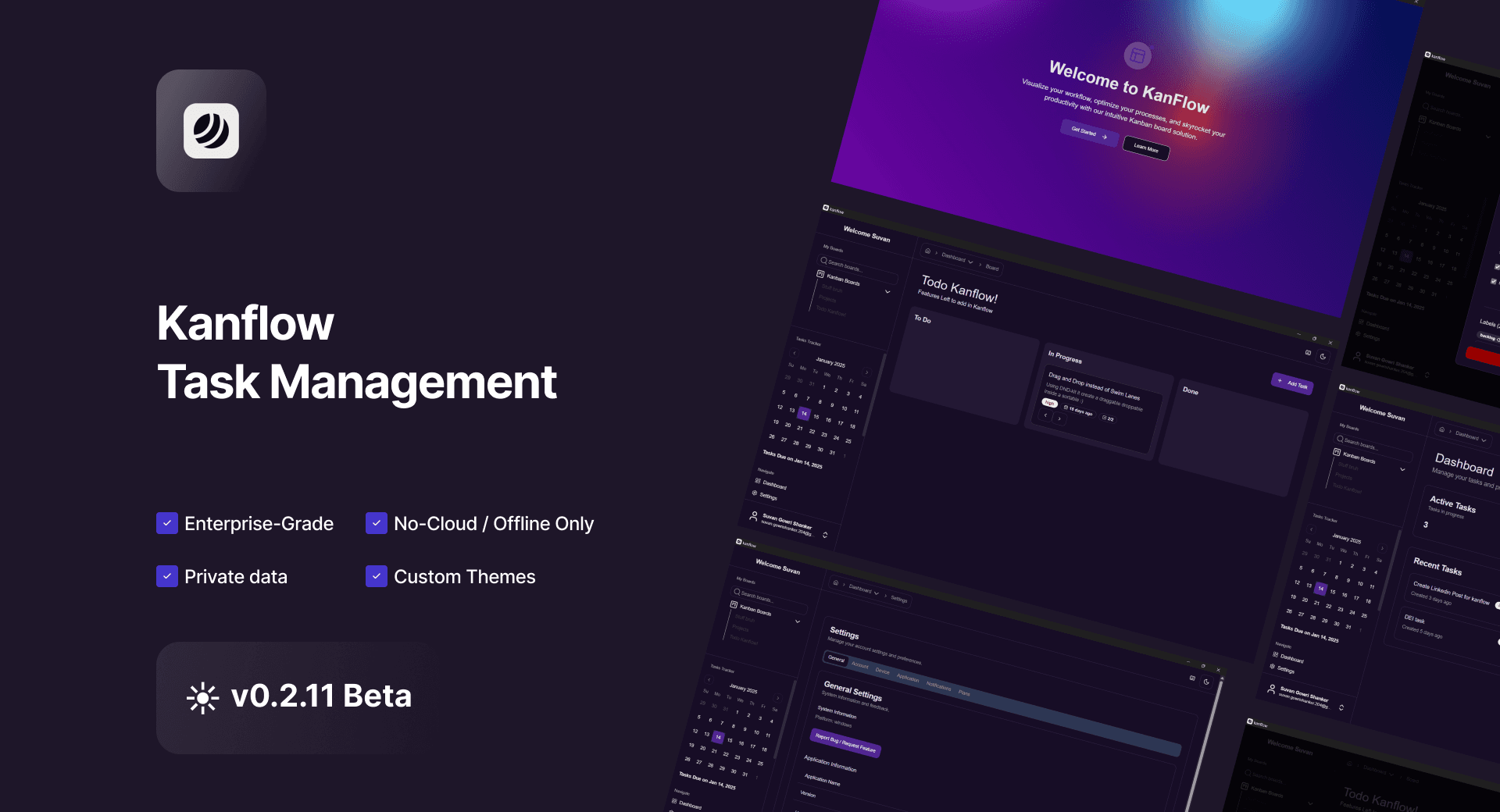Click the home icon in the Settings window breadcrumb
The height and width of the screenshot is (812, 1500).
tap(835, 582)
